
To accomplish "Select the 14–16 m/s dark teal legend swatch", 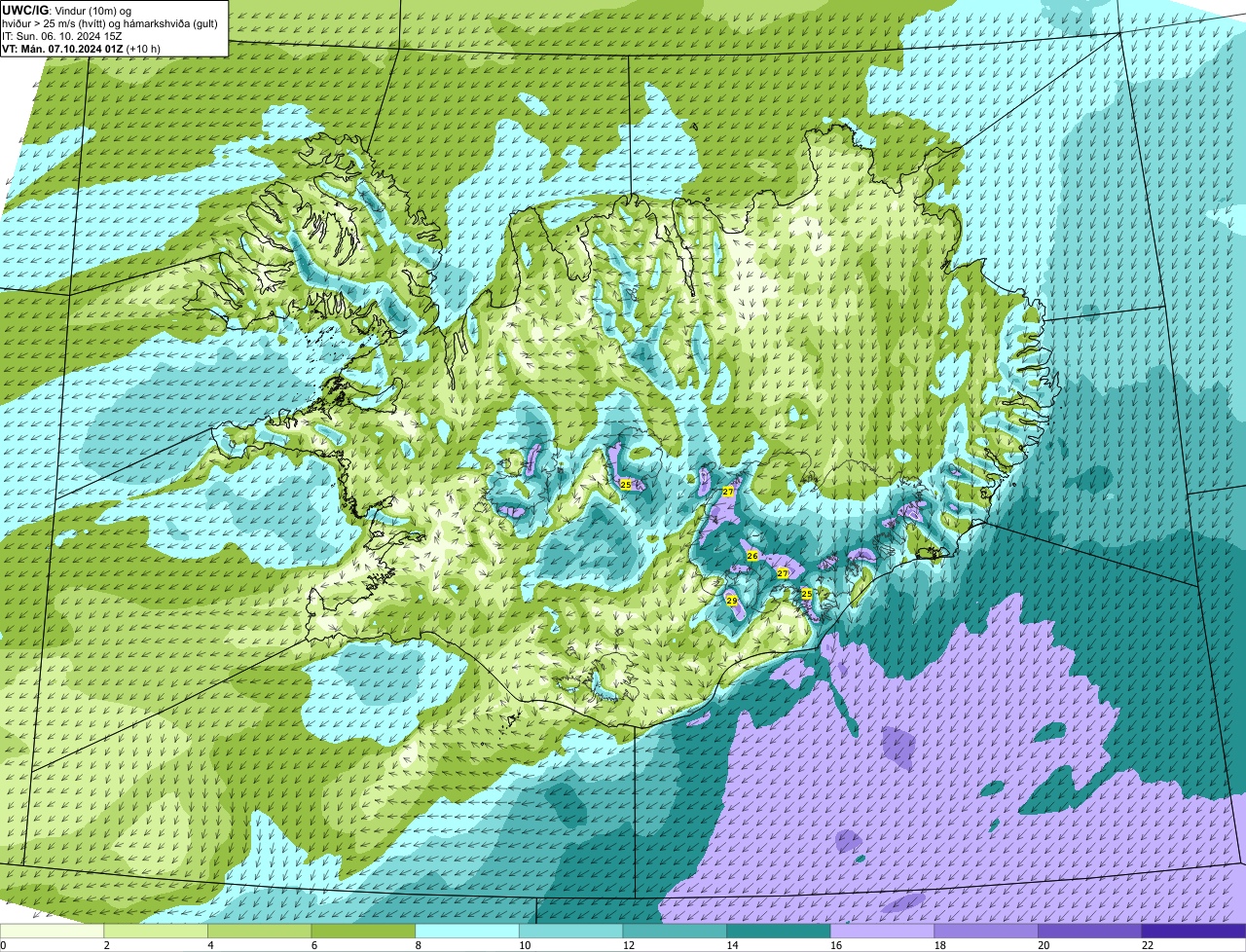I will tap(779, 932).
